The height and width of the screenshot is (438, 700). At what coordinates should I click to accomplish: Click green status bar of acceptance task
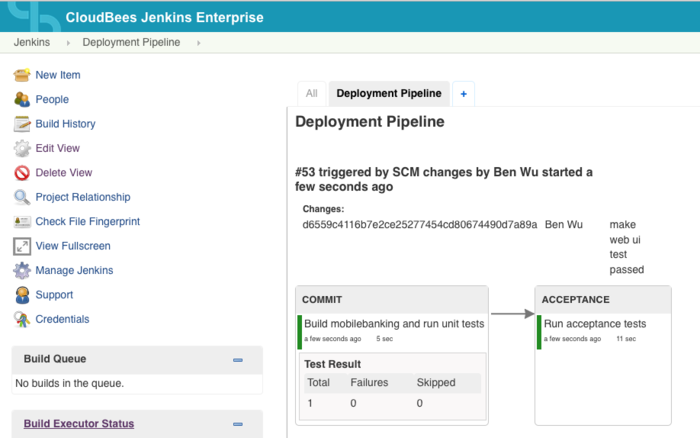pyautogui.click(x=539, y=332)
